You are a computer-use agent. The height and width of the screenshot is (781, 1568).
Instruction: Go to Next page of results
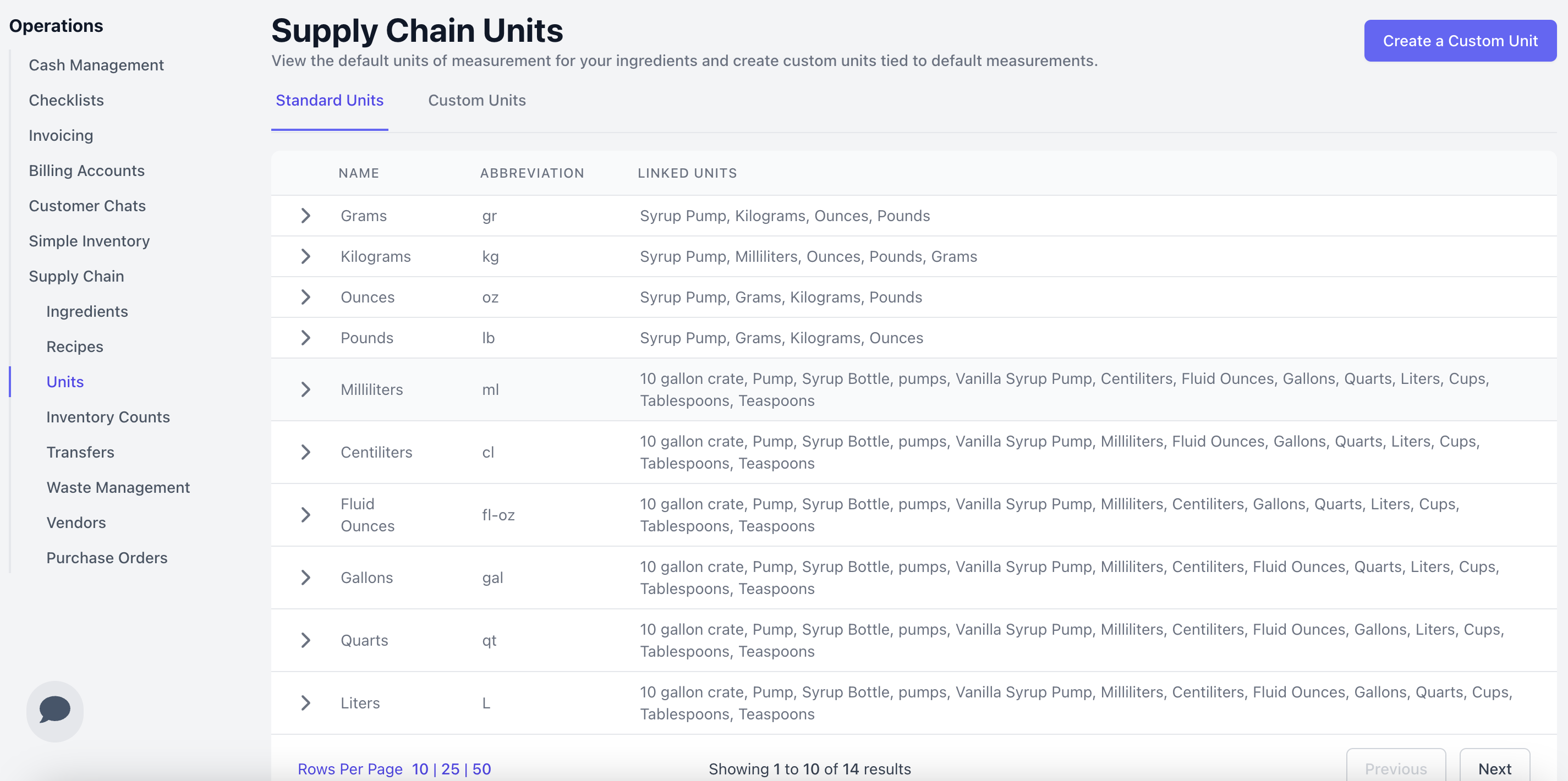pos(1494,768)
